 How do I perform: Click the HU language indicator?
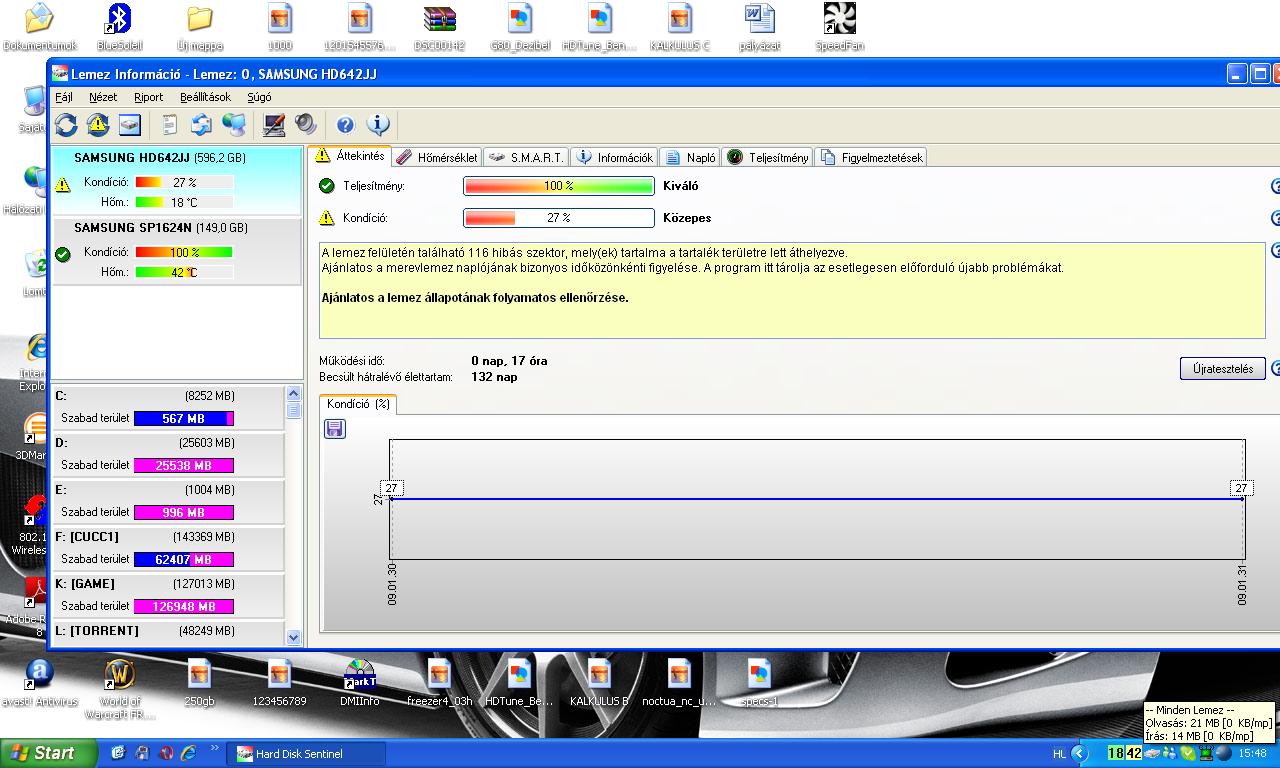click(1059, 754)
